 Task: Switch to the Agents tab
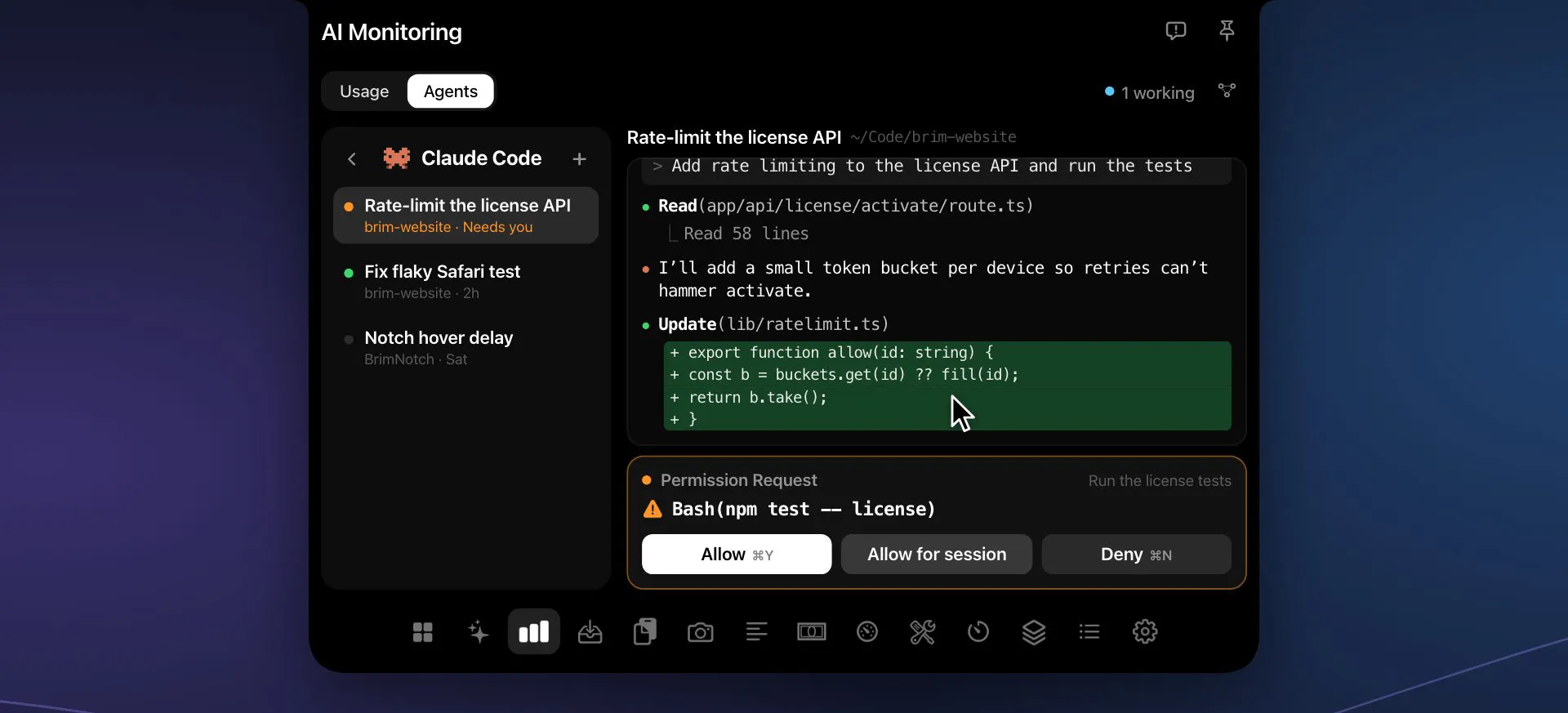(x=451, y=91)
